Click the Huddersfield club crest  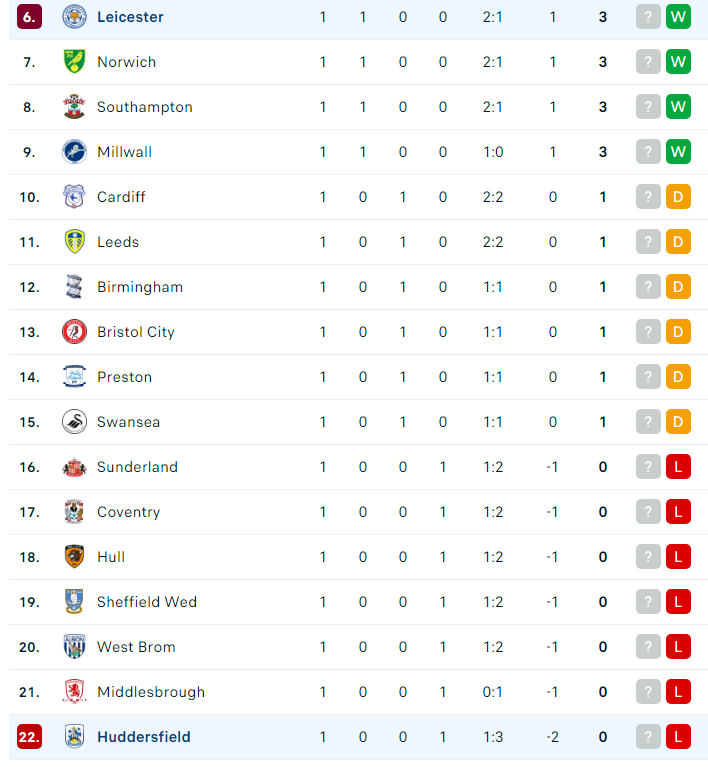pos(74,737)
